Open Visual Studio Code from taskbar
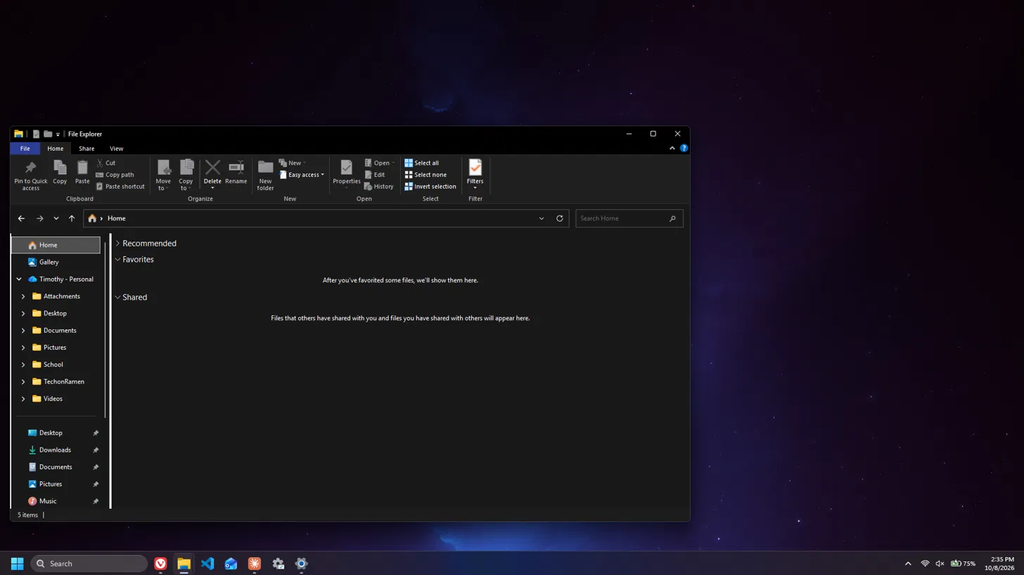The width and height of the screenshot is (1024, 575). tap(208, 563)
